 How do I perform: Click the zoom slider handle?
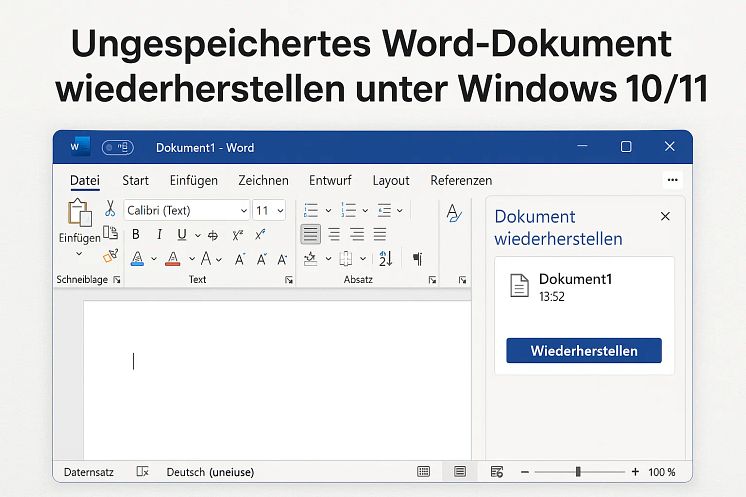tap(578, 472)
